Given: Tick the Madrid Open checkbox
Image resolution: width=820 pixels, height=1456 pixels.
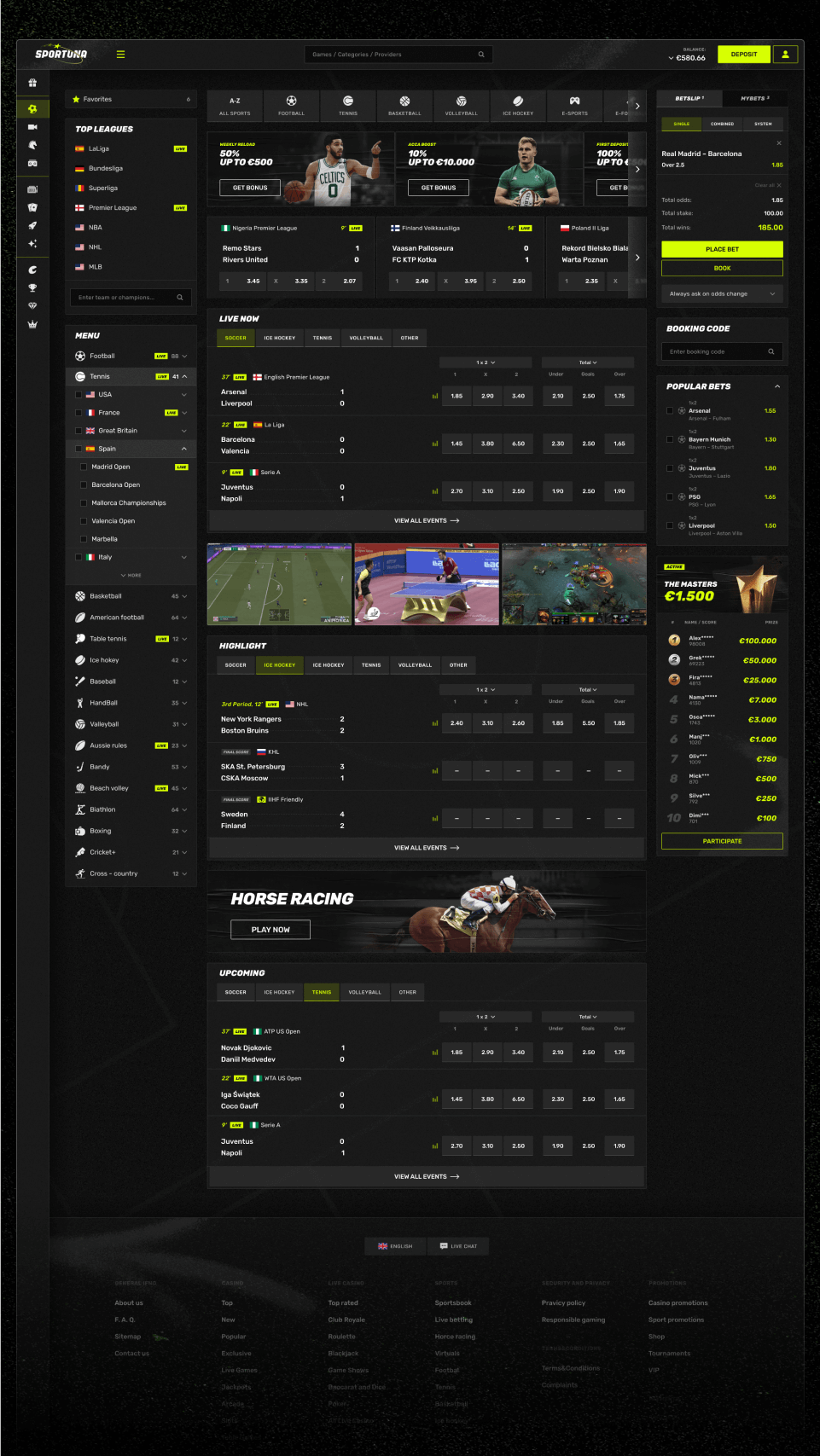Looking at the screenshot, I should tap(84, 467).
